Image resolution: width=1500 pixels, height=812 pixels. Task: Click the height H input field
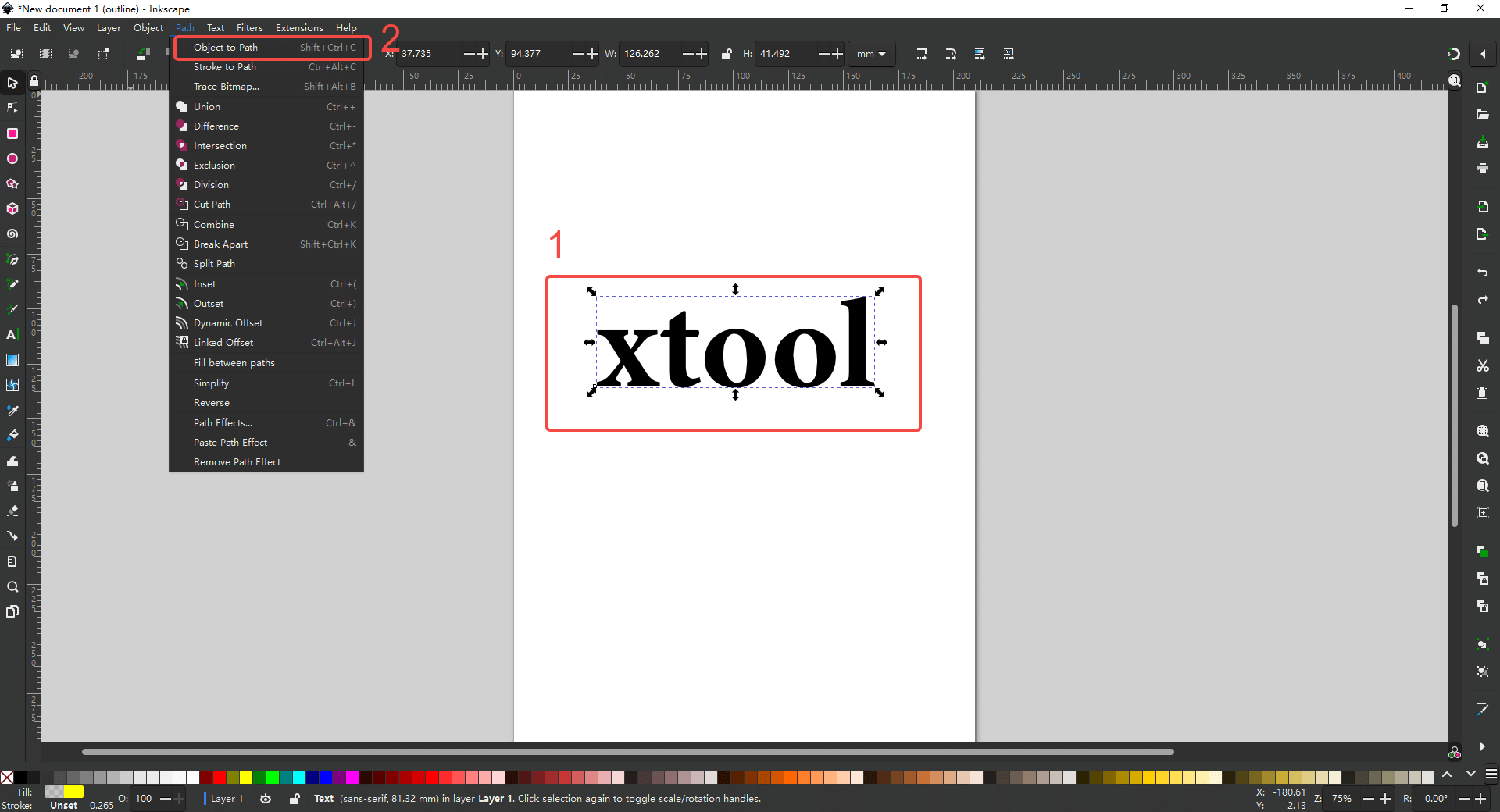click(x=784, y=54)
